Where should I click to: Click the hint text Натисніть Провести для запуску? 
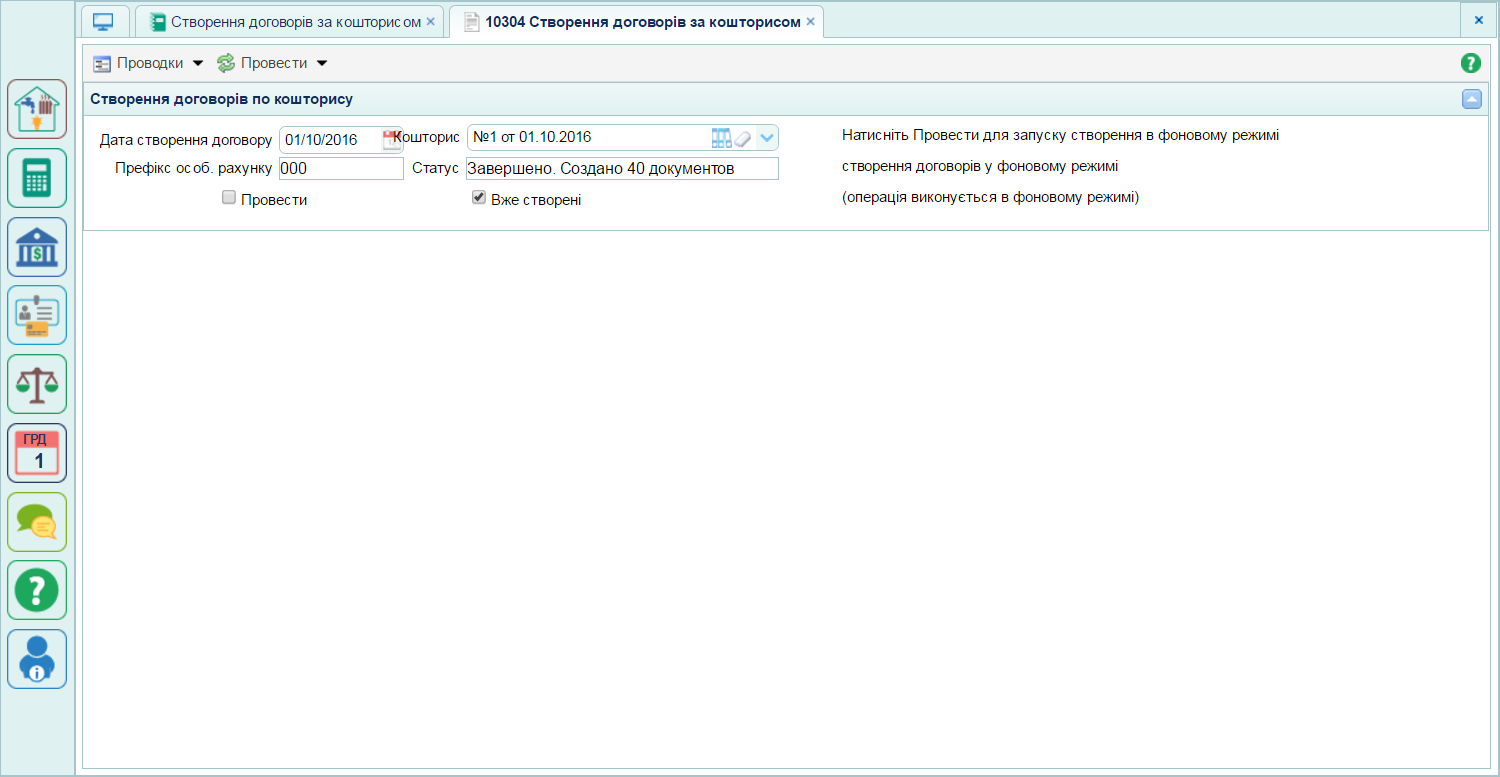(x=1061, y=135)
